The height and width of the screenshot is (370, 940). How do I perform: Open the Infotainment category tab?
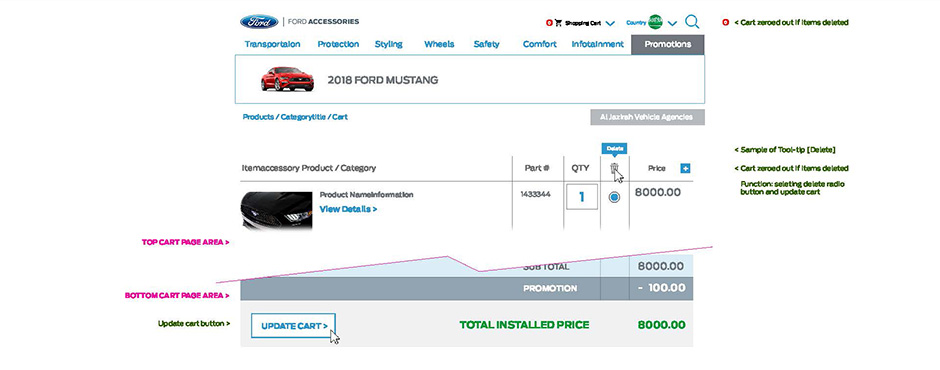pyautogui.click(x=597, y=44)
